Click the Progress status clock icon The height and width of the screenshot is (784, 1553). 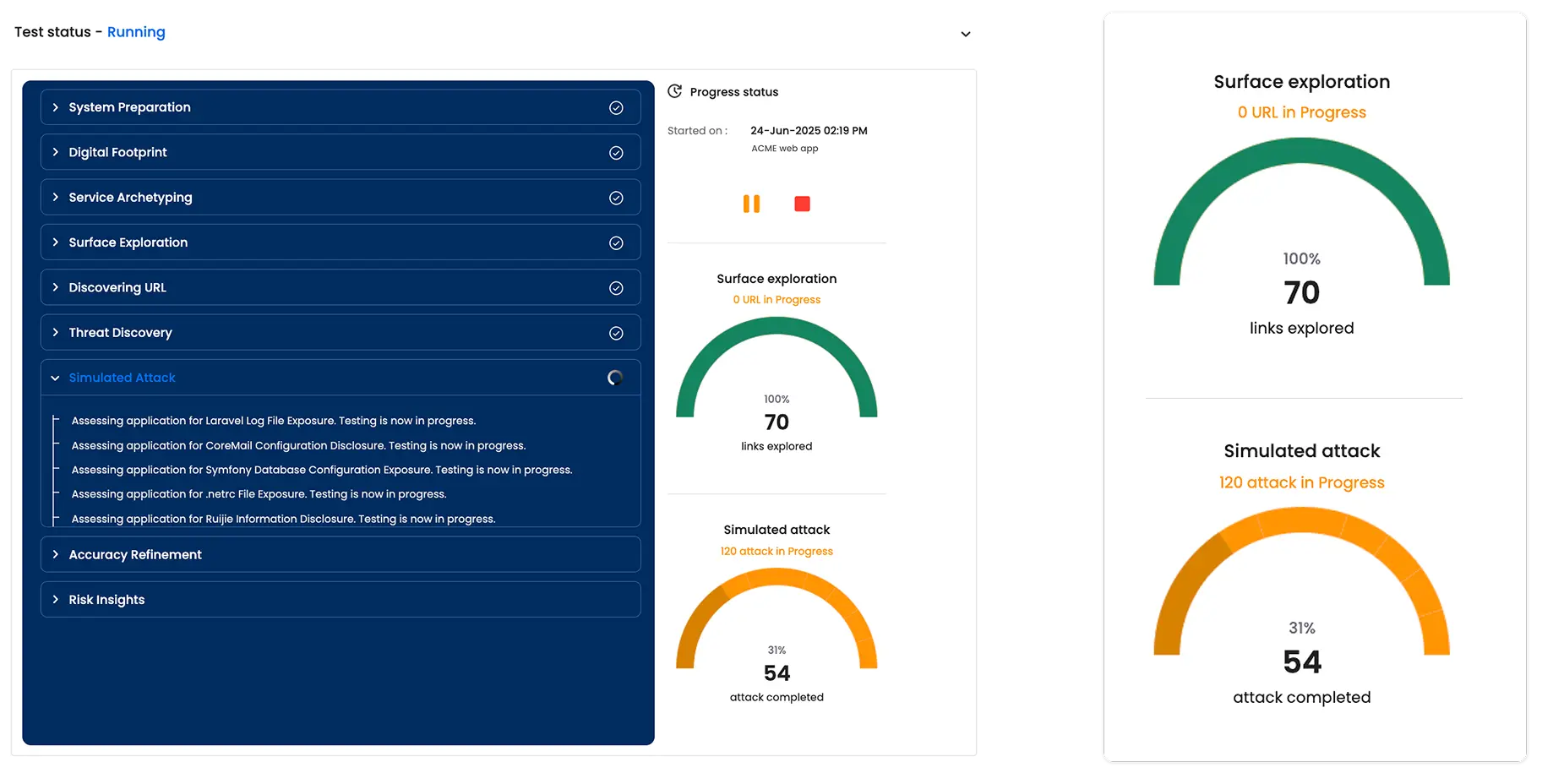(674, 91)
